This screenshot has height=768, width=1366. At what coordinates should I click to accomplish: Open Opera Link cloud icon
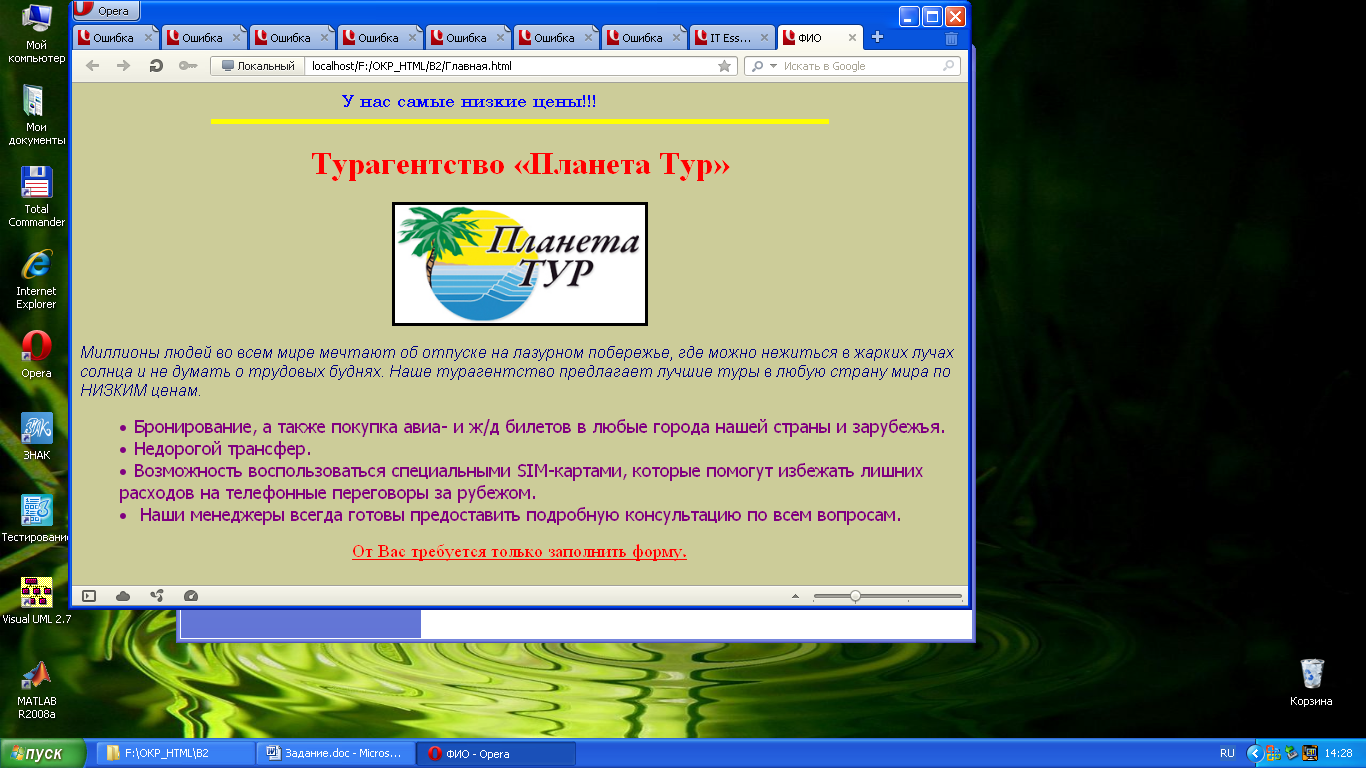123,596
